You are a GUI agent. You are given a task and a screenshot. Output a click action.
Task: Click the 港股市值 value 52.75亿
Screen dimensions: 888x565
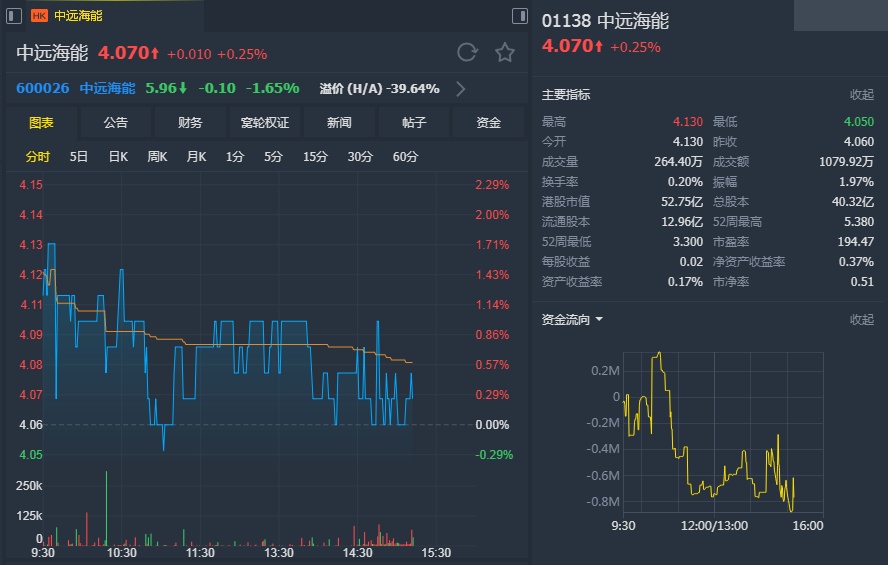(682, 202)
